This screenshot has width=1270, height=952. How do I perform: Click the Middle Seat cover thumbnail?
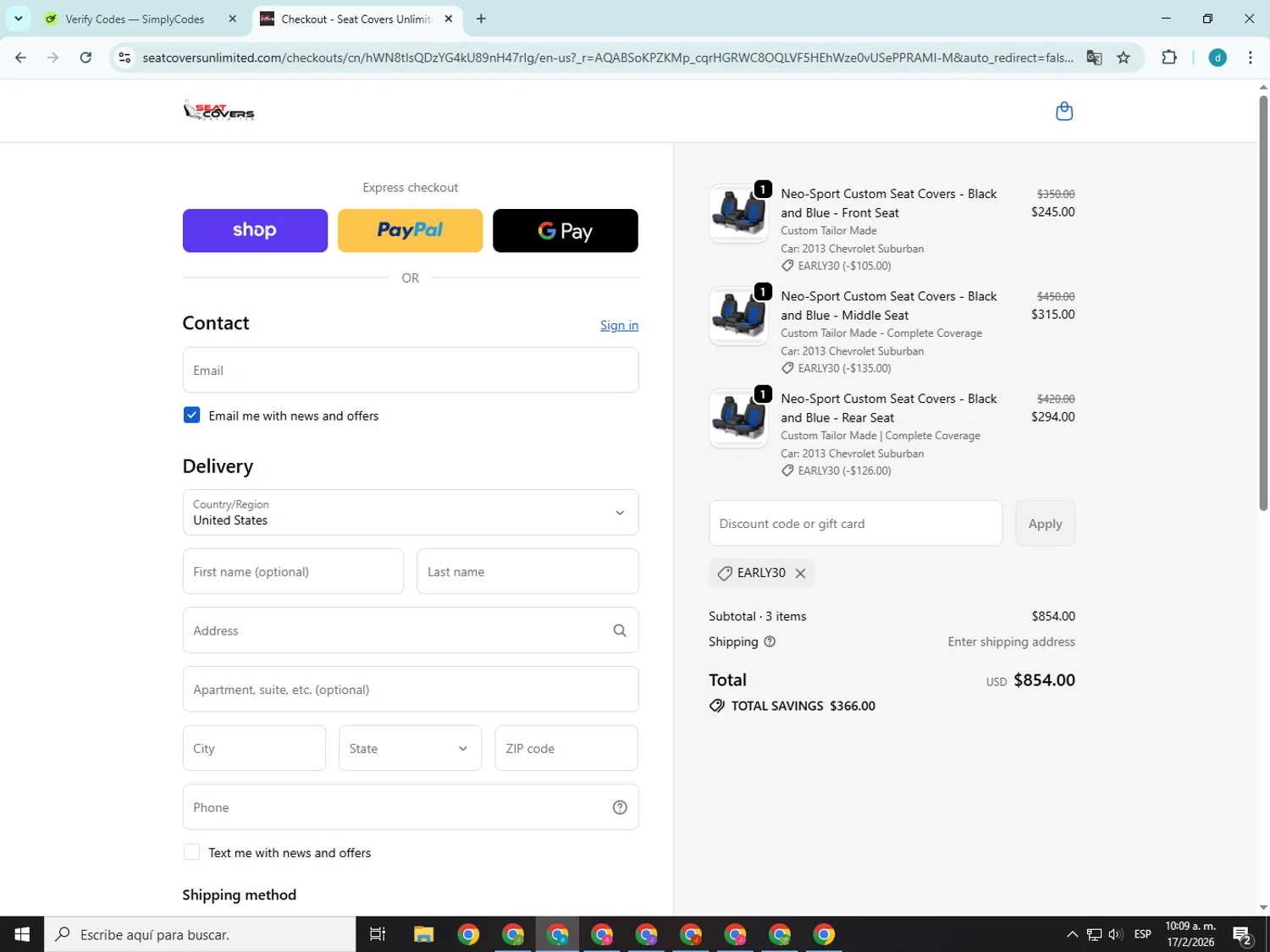click(738, 316)
